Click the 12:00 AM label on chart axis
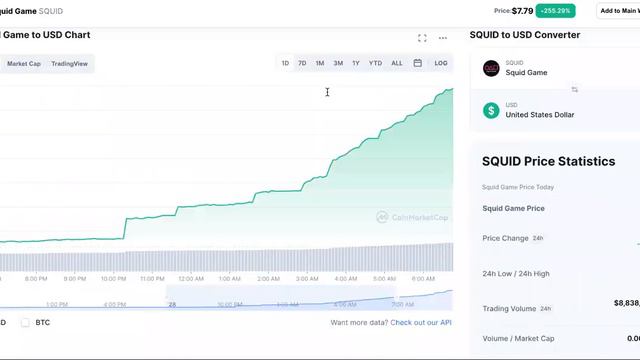Viewport: 640px width, 360px height. coord(191,279)
